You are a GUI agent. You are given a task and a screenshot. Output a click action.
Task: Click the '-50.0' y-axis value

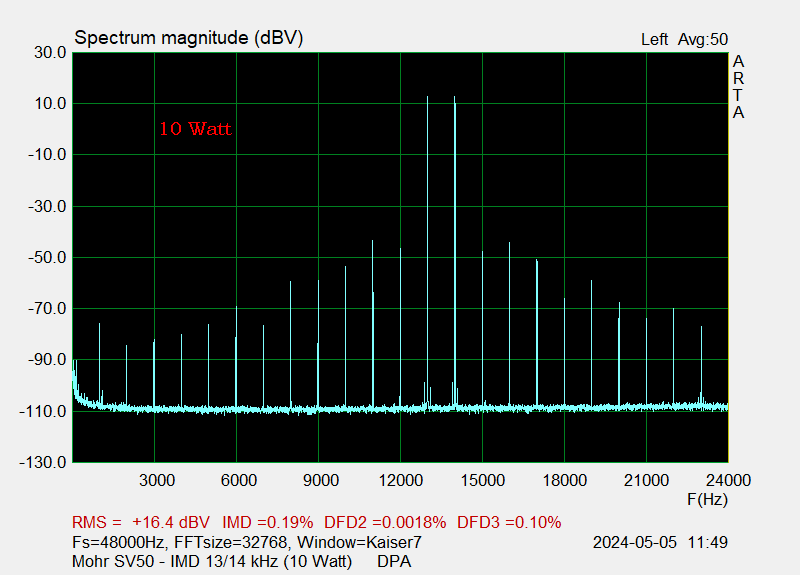click(47, 258)
